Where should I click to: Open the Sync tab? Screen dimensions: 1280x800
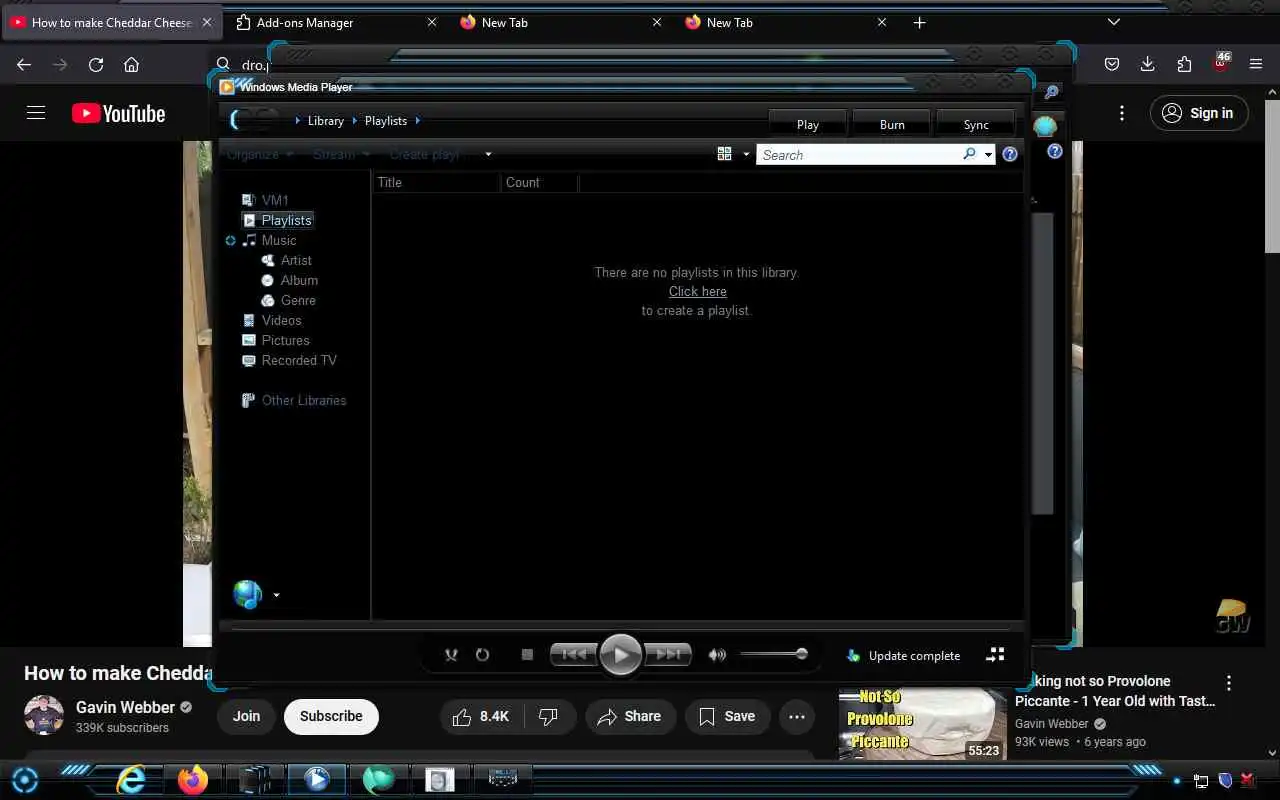976,124
